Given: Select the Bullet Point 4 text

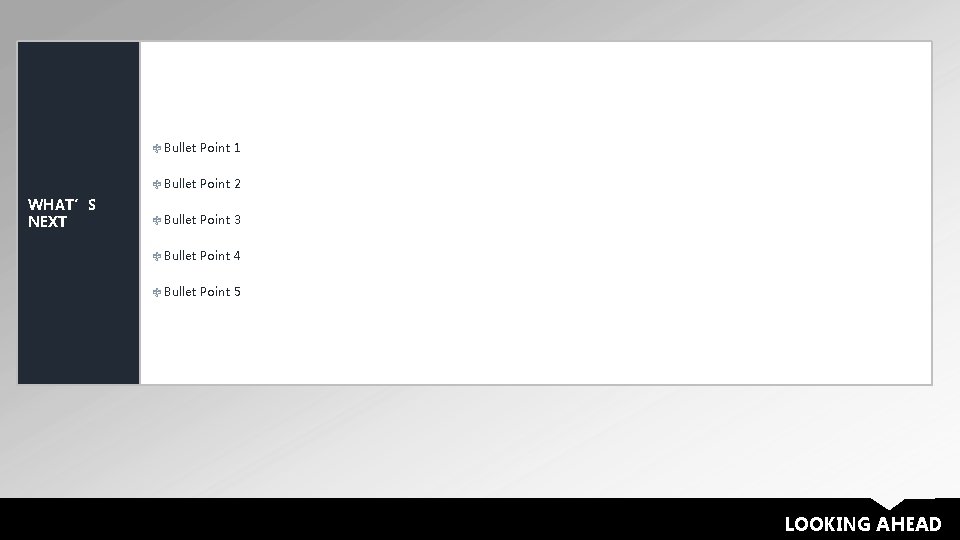Looking at the screenshot, I should tap(202, 256).
